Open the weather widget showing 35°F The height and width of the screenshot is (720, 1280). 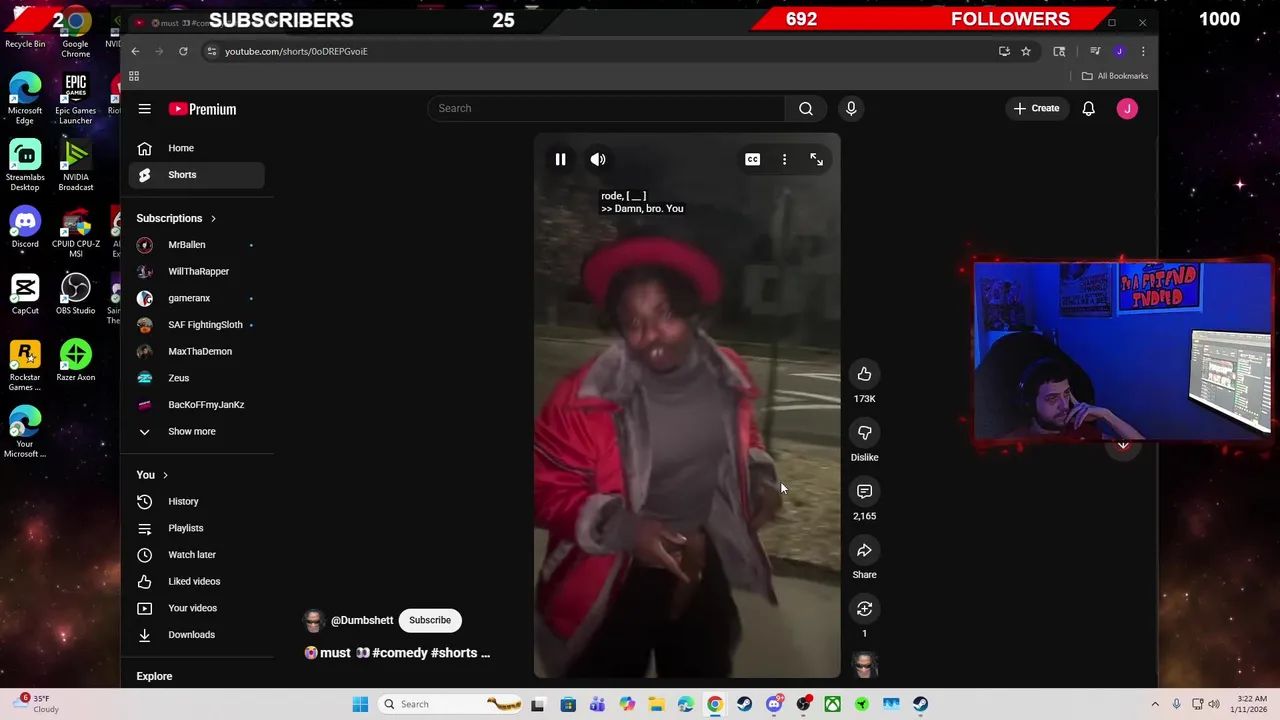tap(37, 704)
